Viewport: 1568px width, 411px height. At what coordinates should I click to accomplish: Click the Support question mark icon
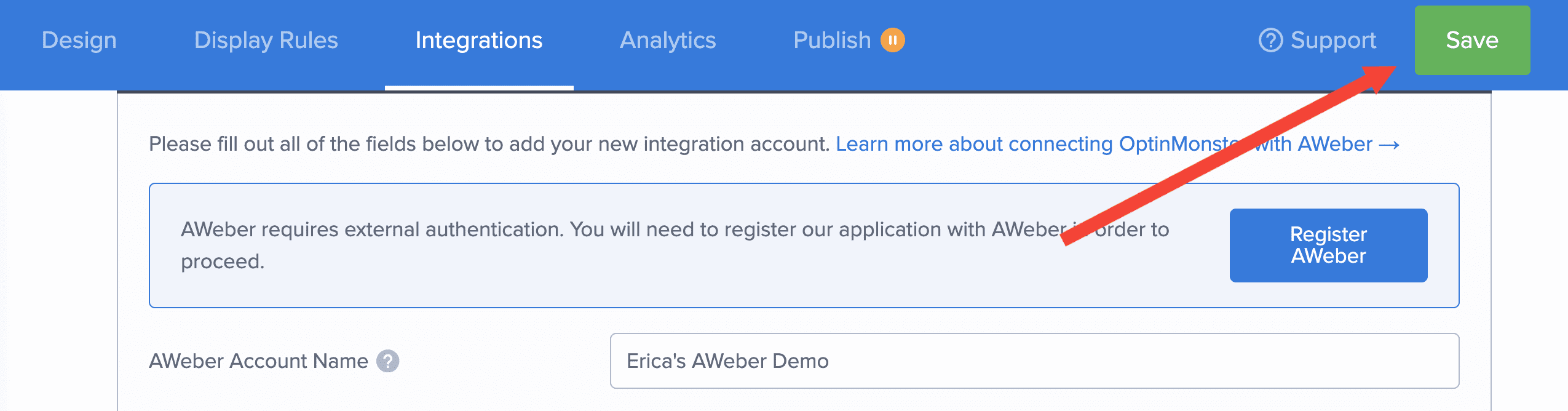coord(1270,41)
